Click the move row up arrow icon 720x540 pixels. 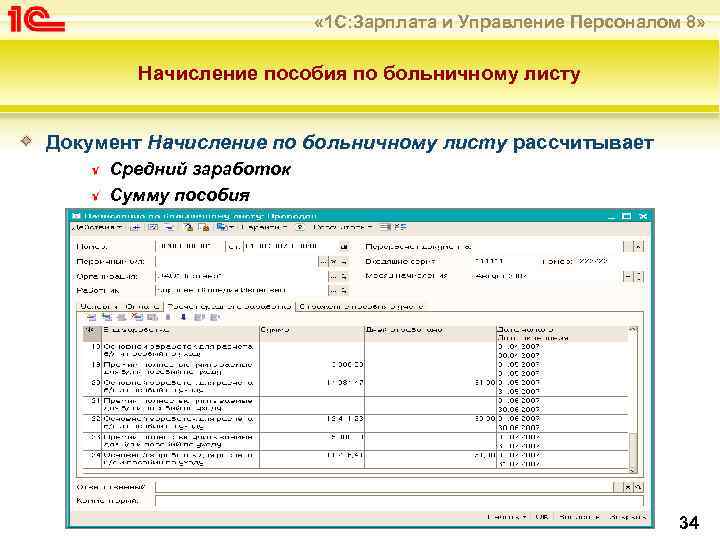[168, 317]
